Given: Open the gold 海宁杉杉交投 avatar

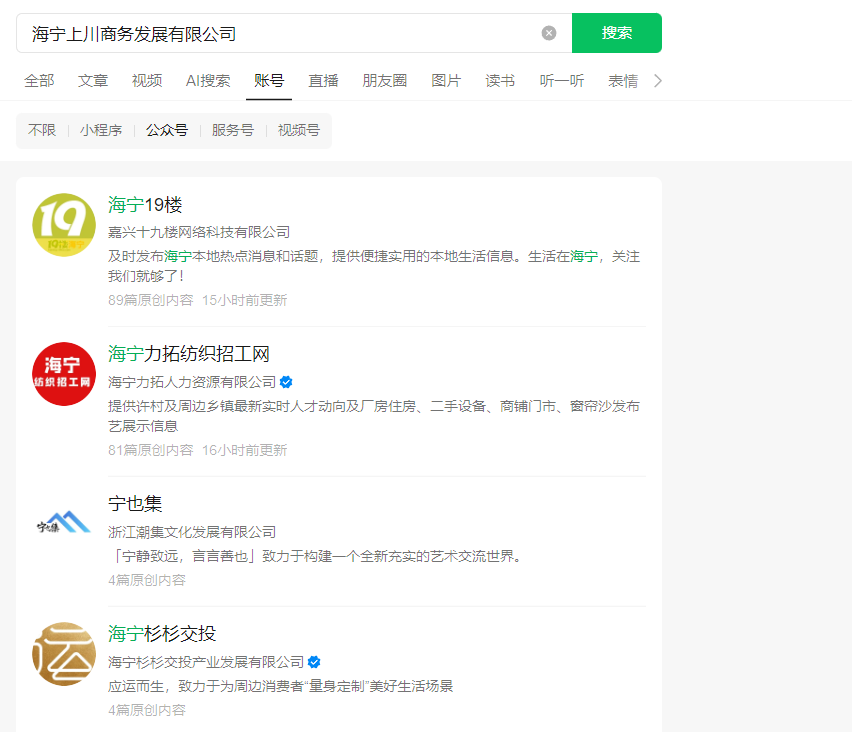Looking at the screenshot, I should [x=64, y=654].
